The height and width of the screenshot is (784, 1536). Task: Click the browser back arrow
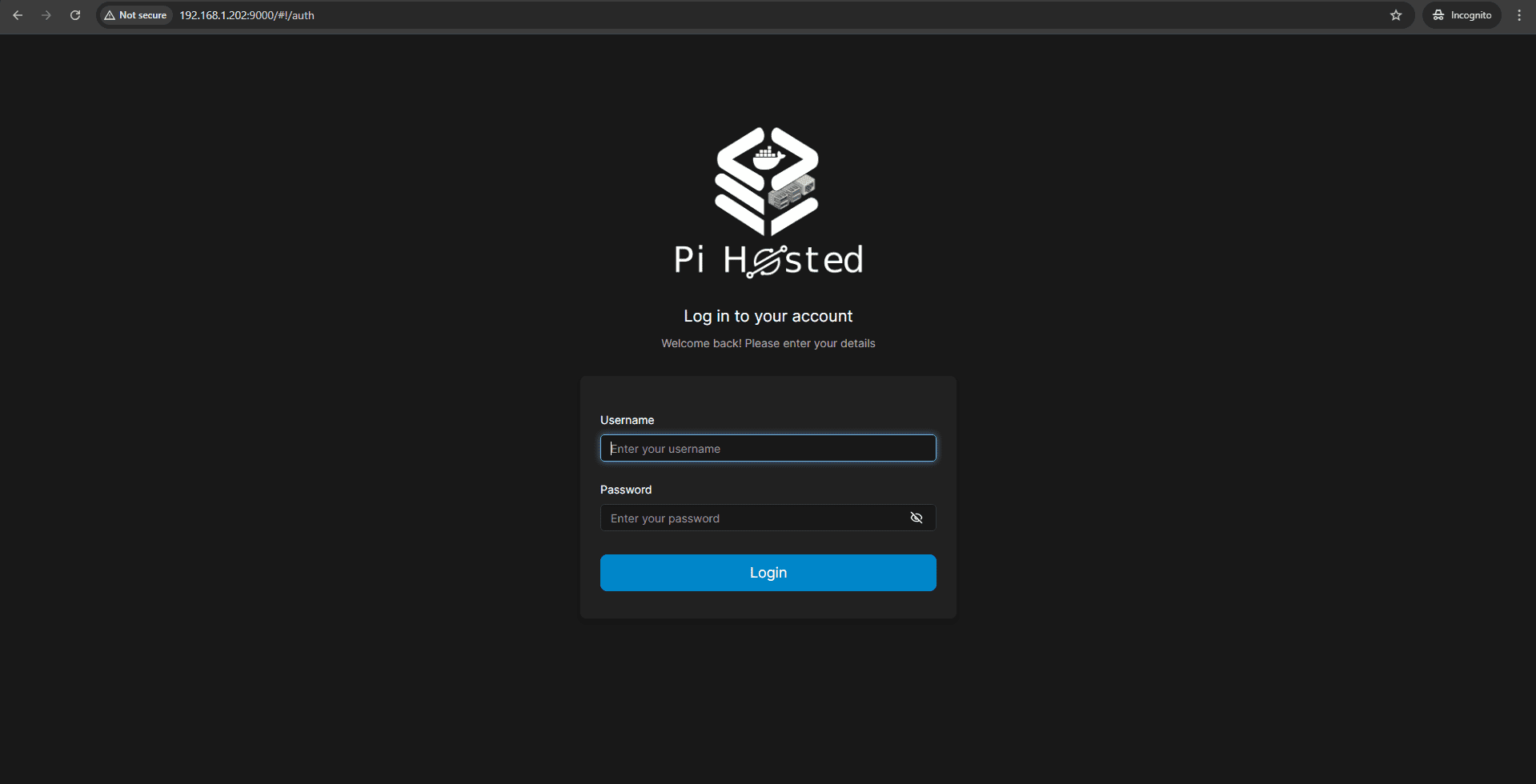18,15
